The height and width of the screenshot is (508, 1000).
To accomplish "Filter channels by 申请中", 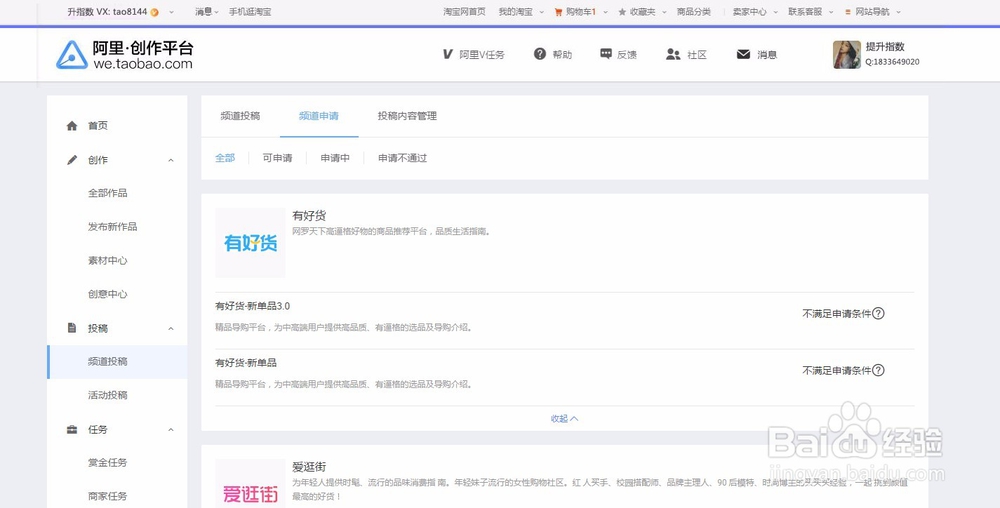I will coord(335,157).
